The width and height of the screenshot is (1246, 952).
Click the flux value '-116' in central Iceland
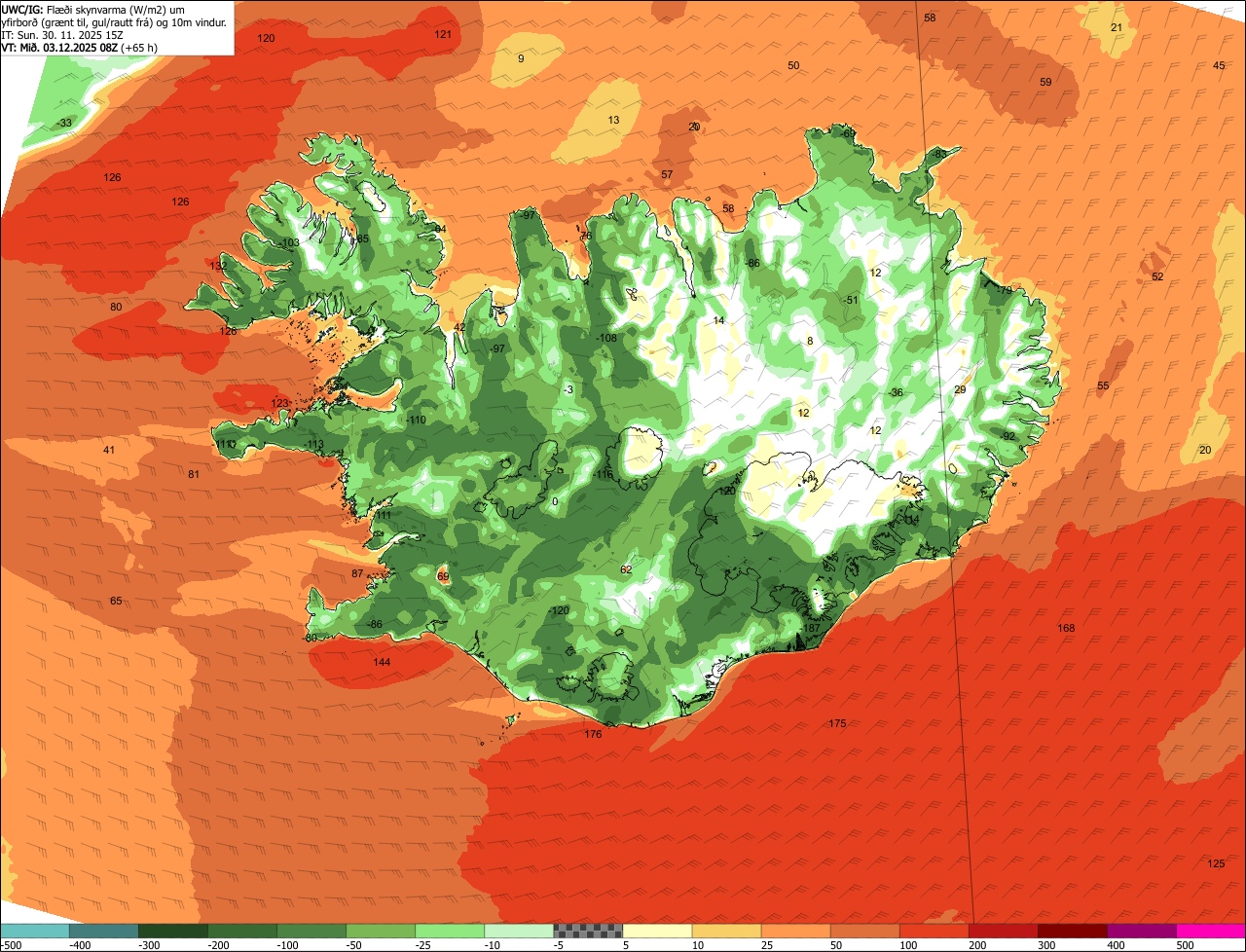point(604,474)
